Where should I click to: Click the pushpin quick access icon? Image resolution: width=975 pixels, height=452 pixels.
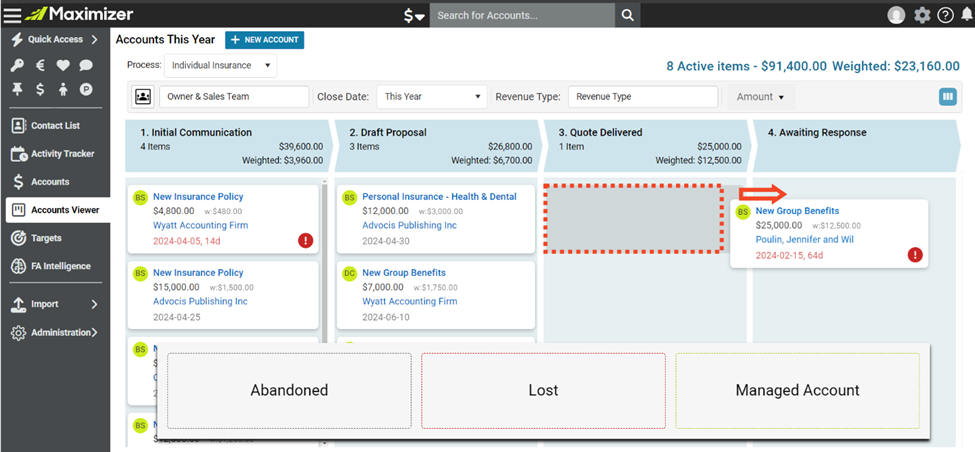[x=17, y=90]
